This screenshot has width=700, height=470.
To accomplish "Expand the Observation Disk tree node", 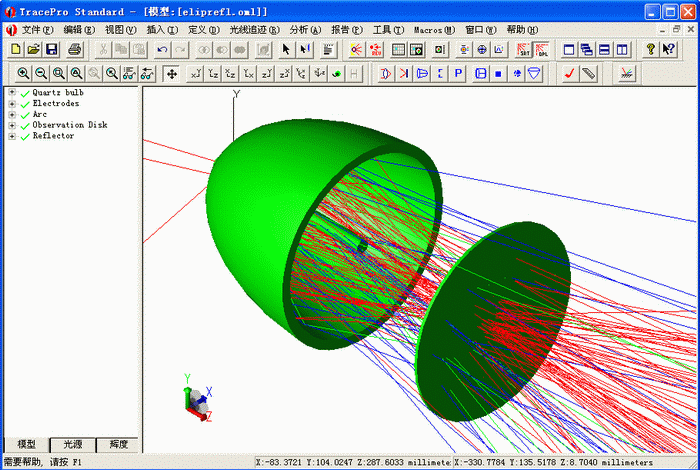I will click(x=12, y=125).
